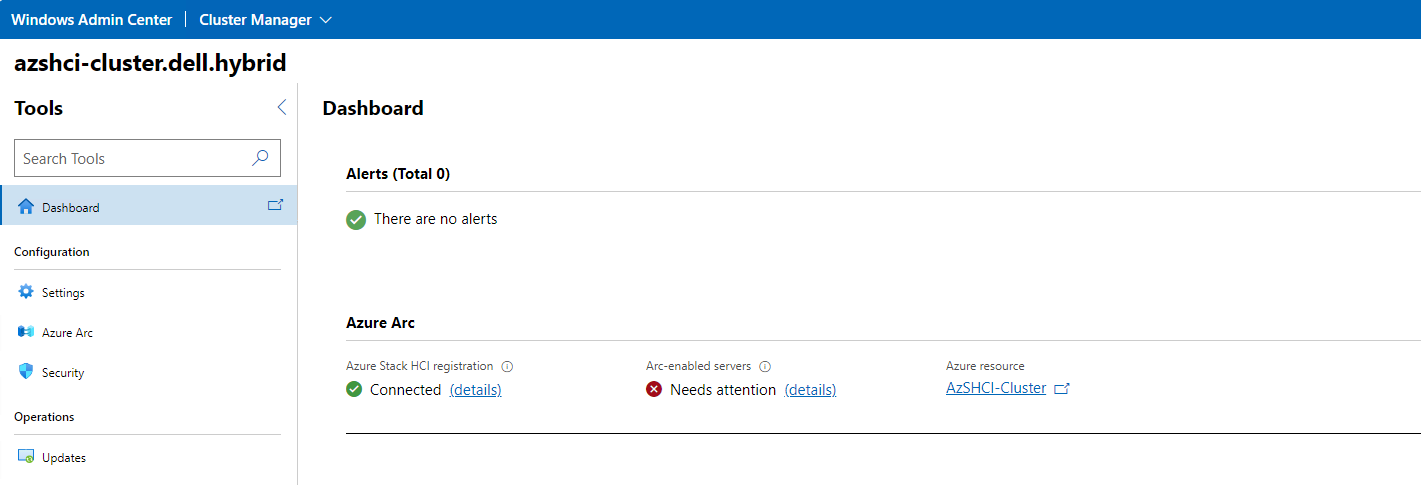This screenshot has height=485, width=1421.
Task: View details for Needs attention status
Action: click(x=810, y=390)
